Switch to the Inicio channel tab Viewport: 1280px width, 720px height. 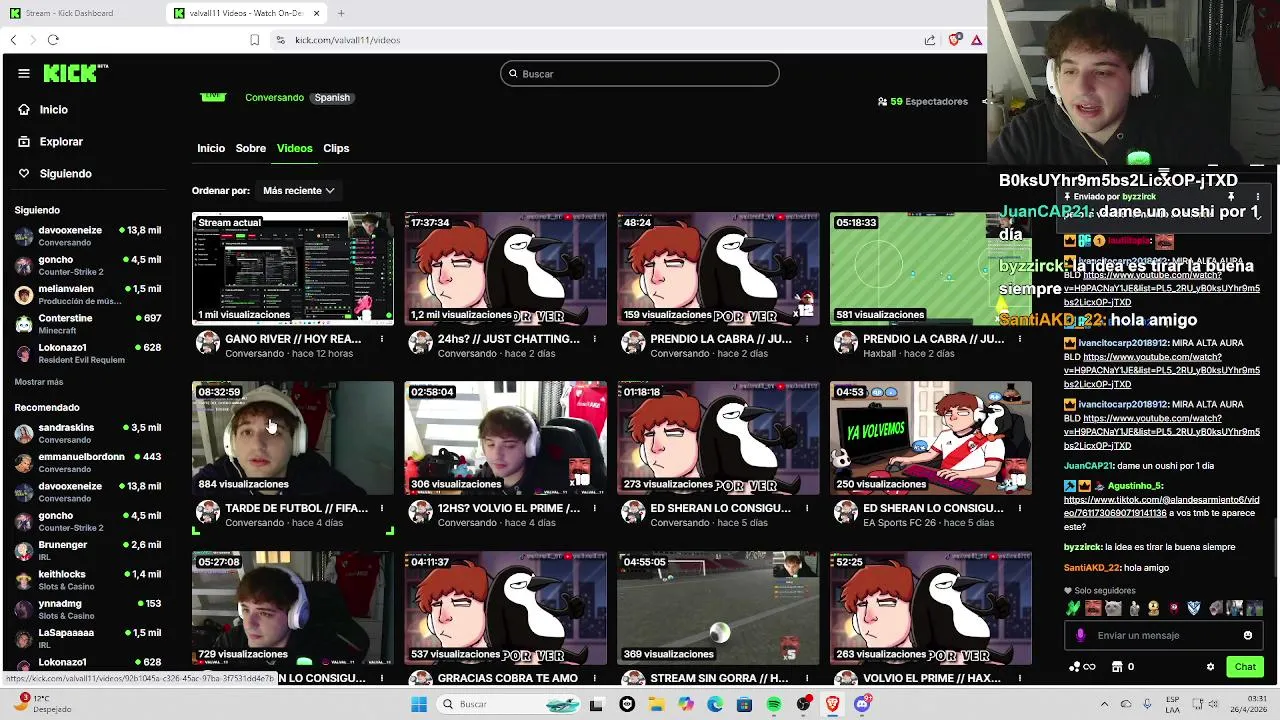click(211, 148)
